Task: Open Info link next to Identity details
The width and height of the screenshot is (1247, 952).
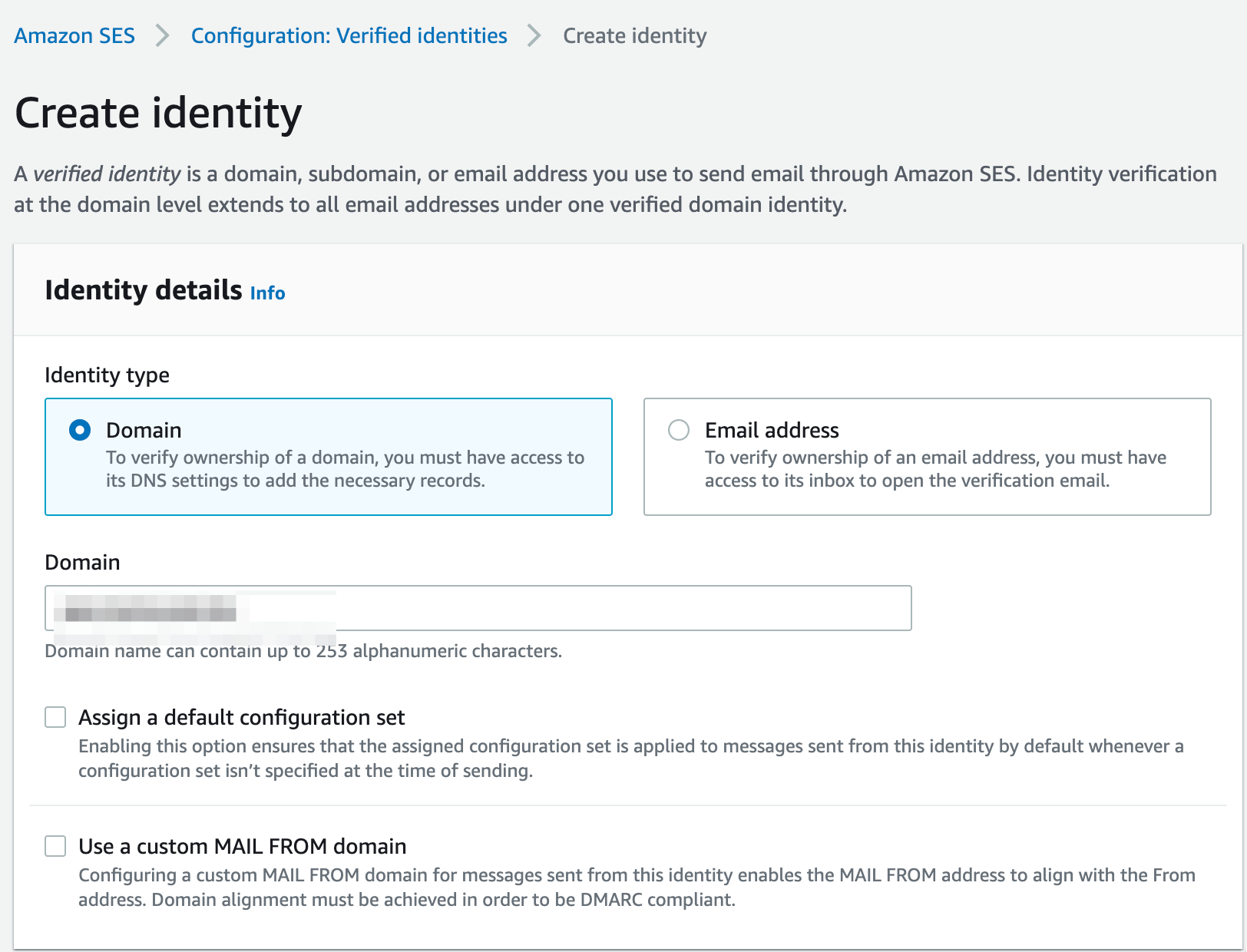Action: [267, 293]
